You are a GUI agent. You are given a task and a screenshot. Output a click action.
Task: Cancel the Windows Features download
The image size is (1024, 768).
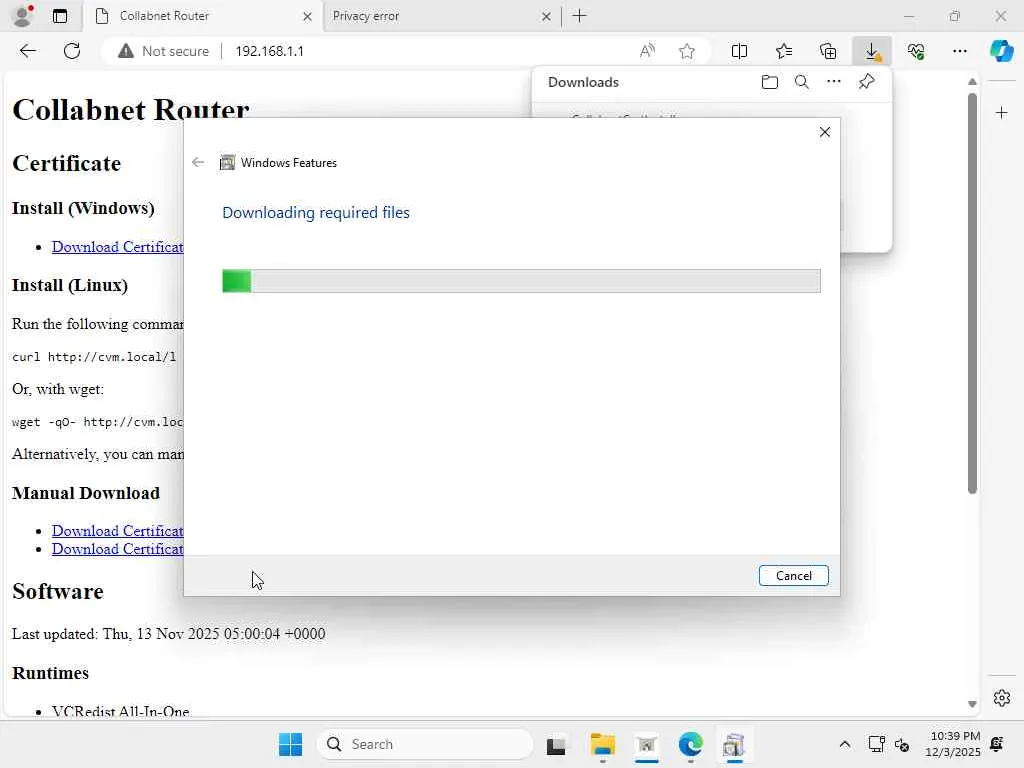click(793, 575)
